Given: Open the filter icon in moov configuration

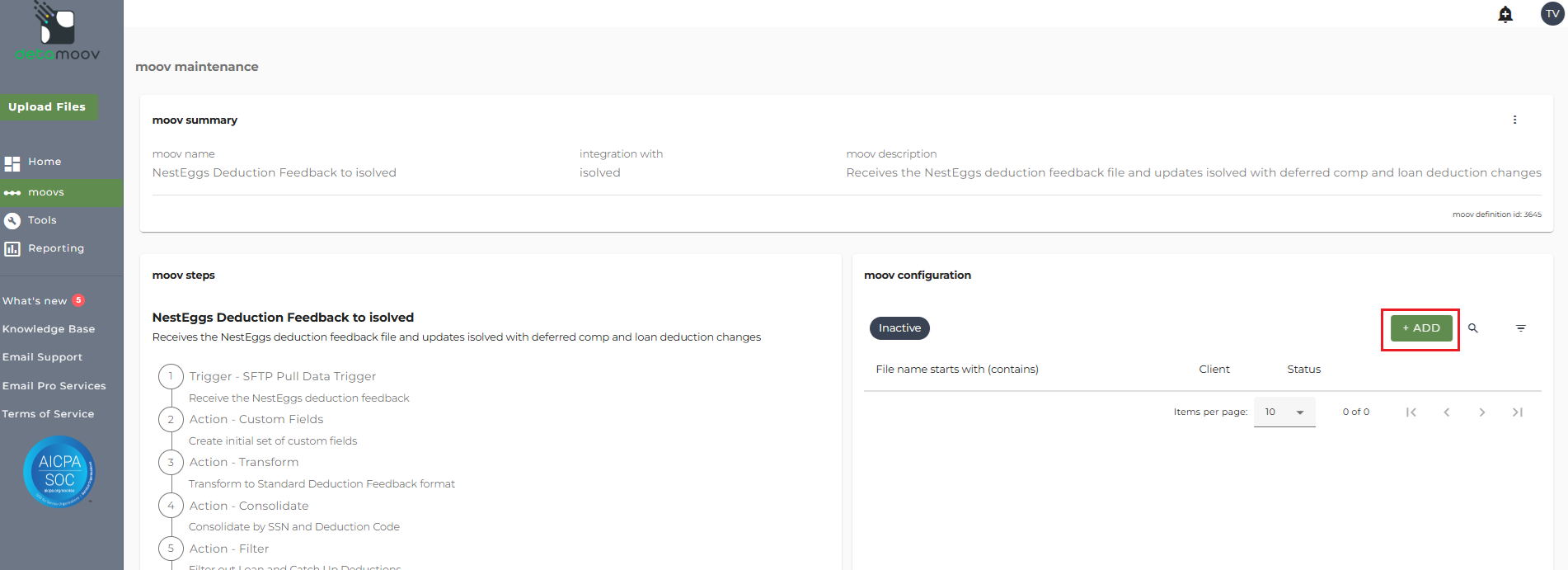Looking at the screenshot, I should (x=1521, y=328).
